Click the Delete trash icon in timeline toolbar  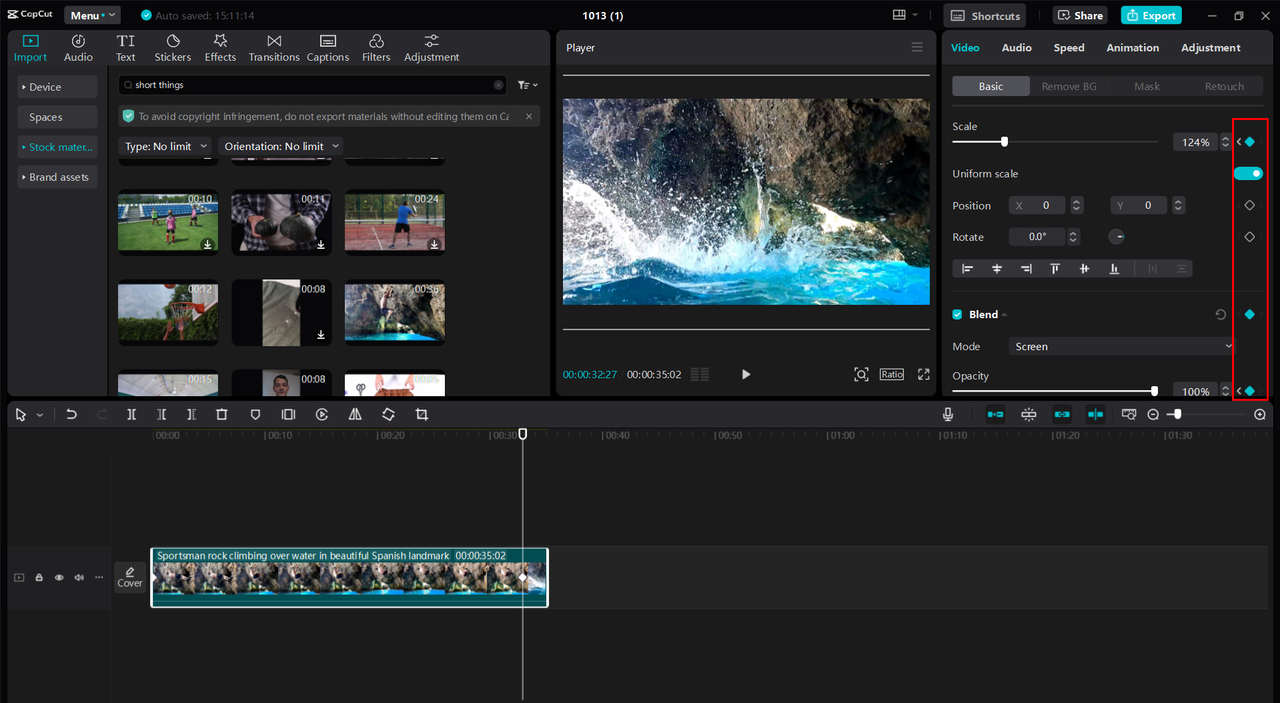pyautogui.click(x=222, y=414)
